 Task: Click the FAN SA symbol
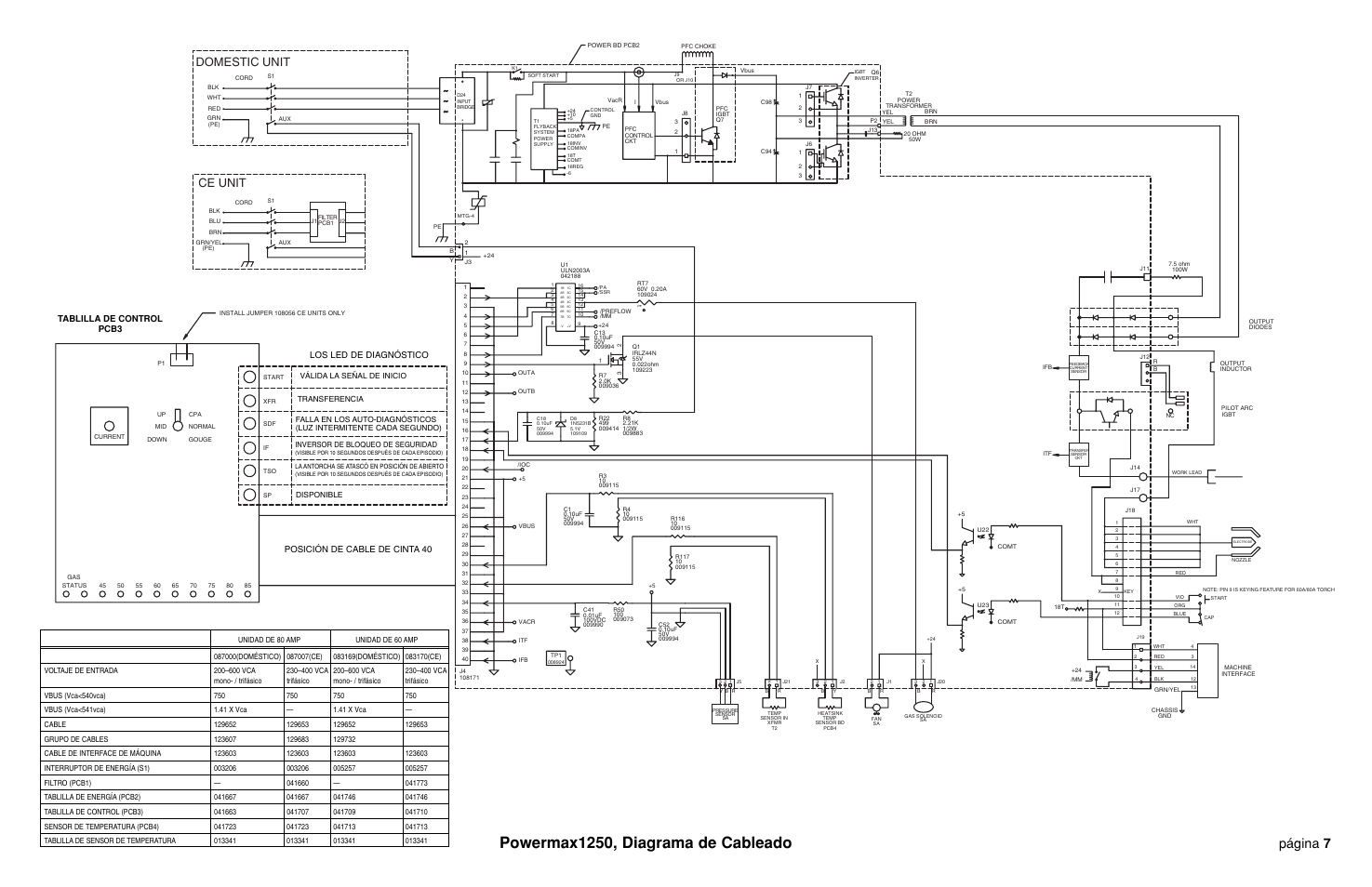tap(875, 708)
